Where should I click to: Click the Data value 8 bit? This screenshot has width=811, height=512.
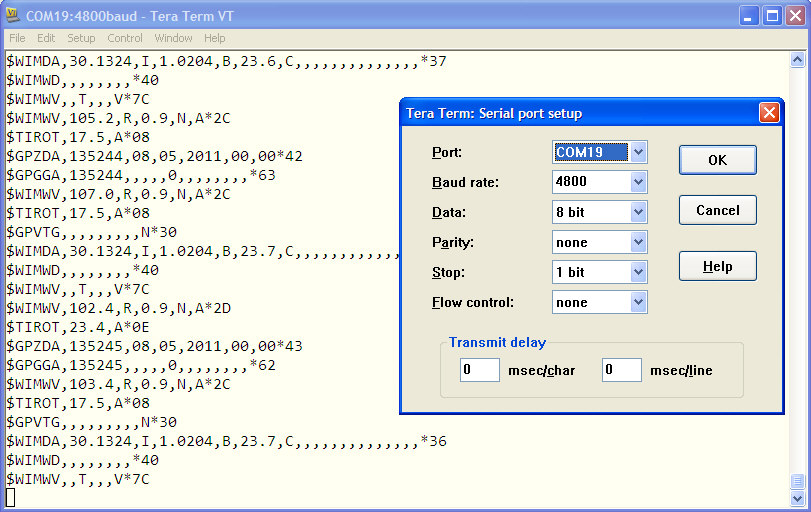(570, 212)
